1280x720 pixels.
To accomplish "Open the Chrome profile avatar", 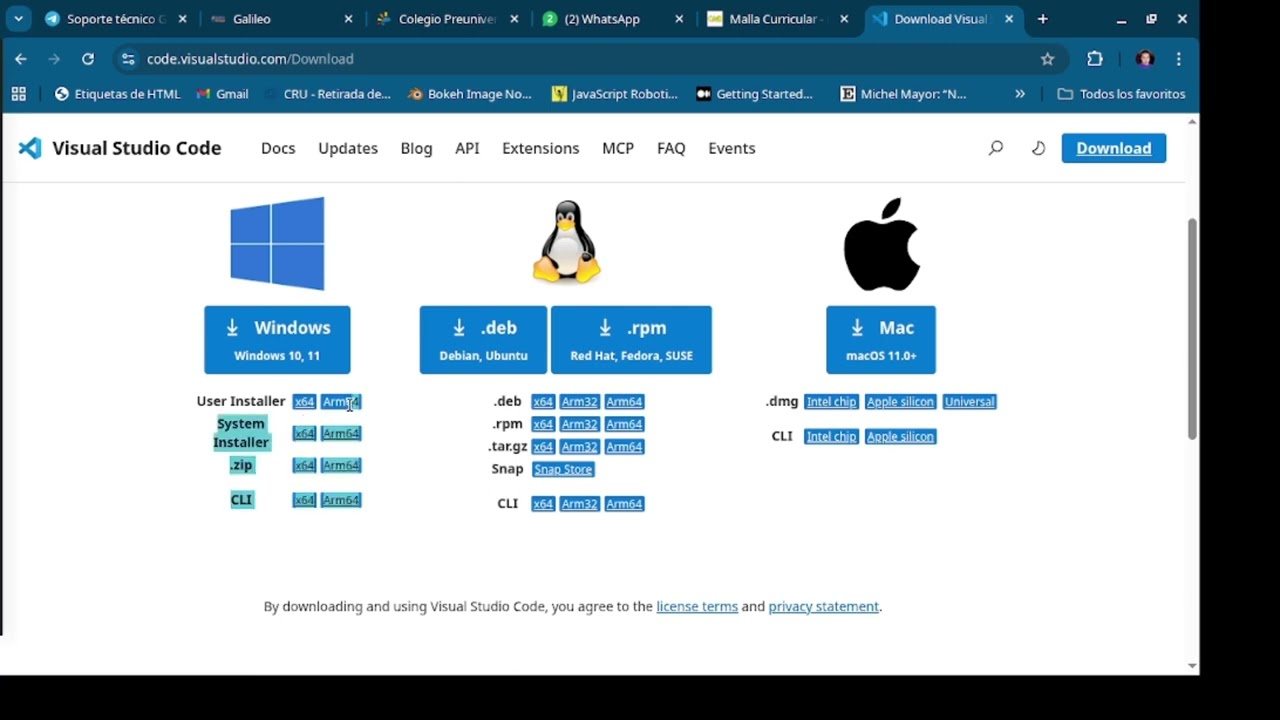I will [x=1145, y=59].
